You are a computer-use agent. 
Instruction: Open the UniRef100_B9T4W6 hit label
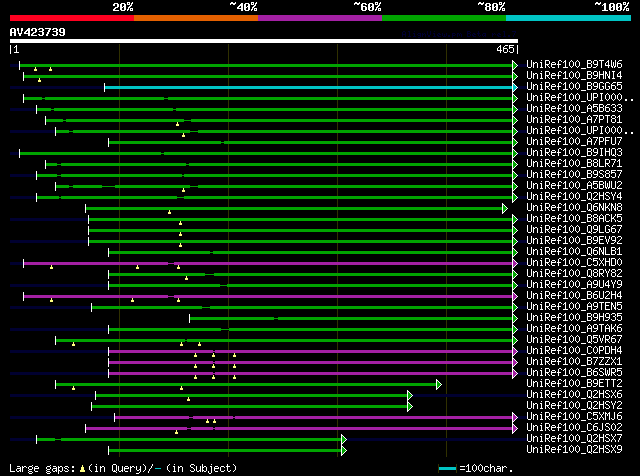574,65
